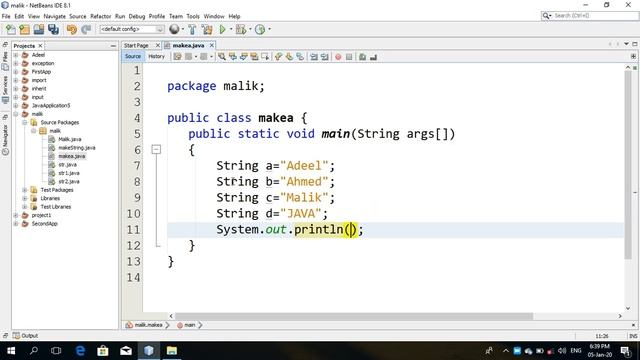
Task: Switch to the Start Page tab
Action: pyautogui.click(x=136, y=45)
